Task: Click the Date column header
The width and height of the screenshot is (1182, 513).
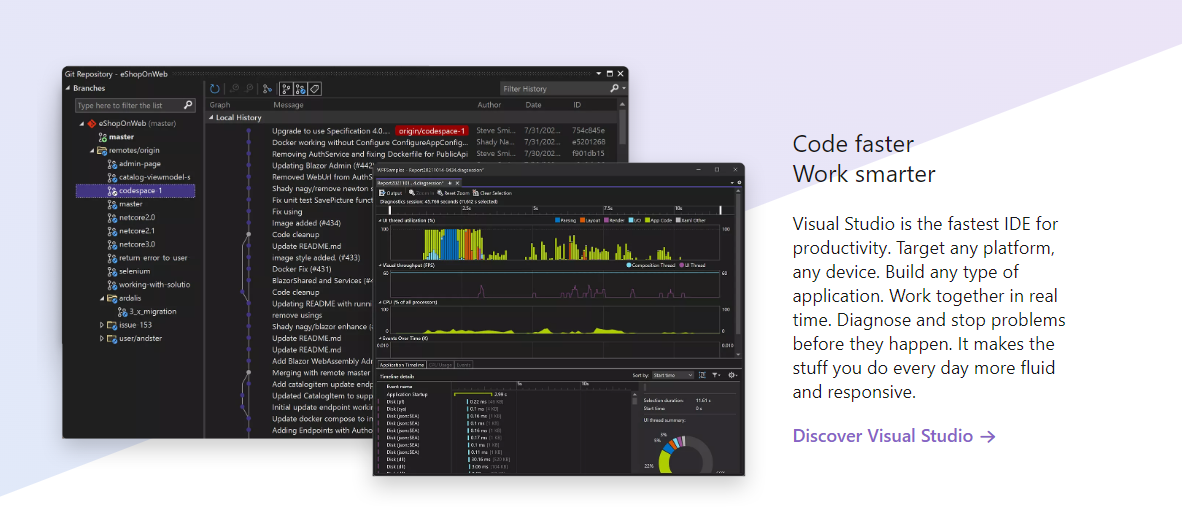Action: [534, 105]
